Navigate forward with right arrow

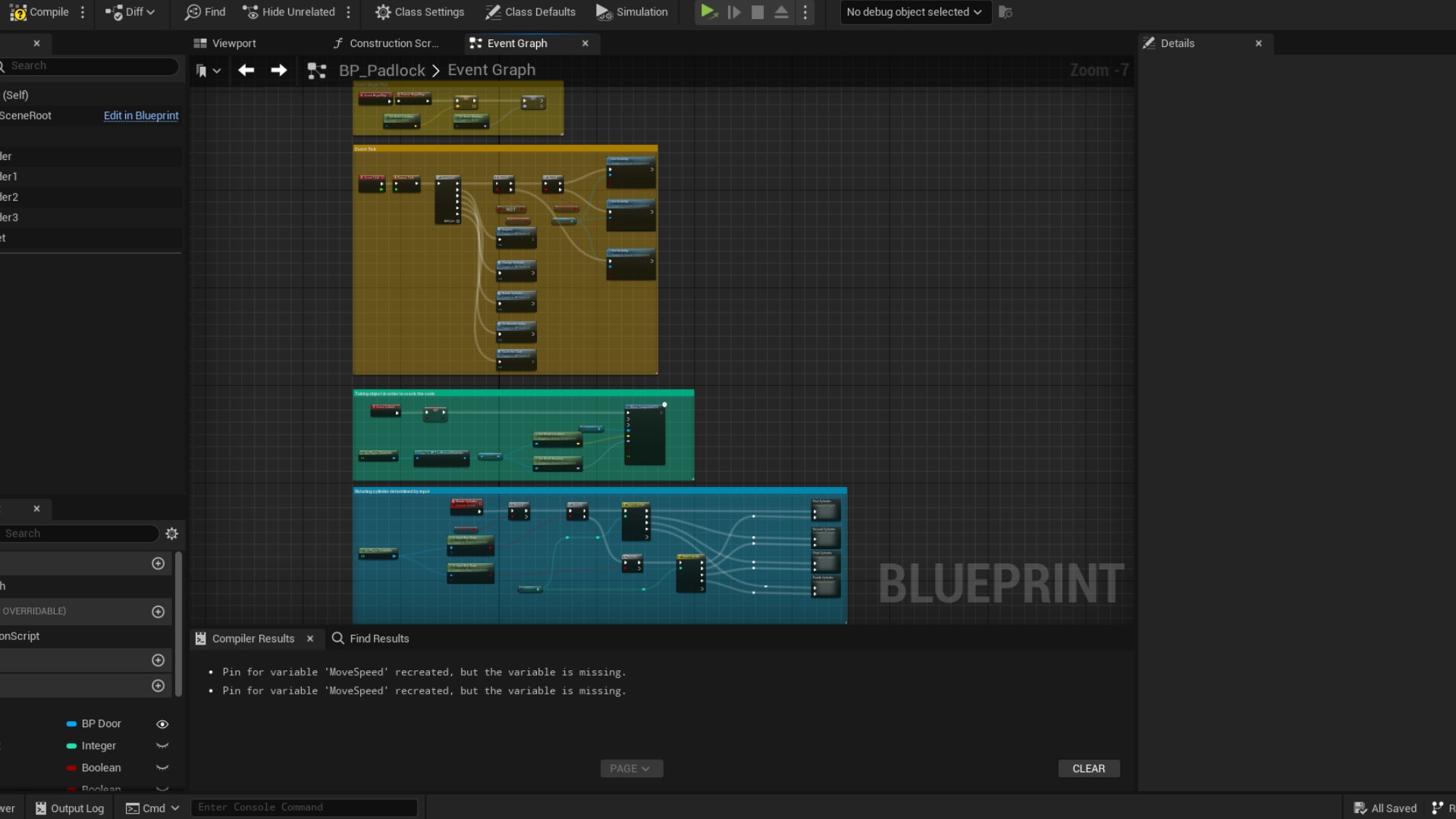[279, 71]
